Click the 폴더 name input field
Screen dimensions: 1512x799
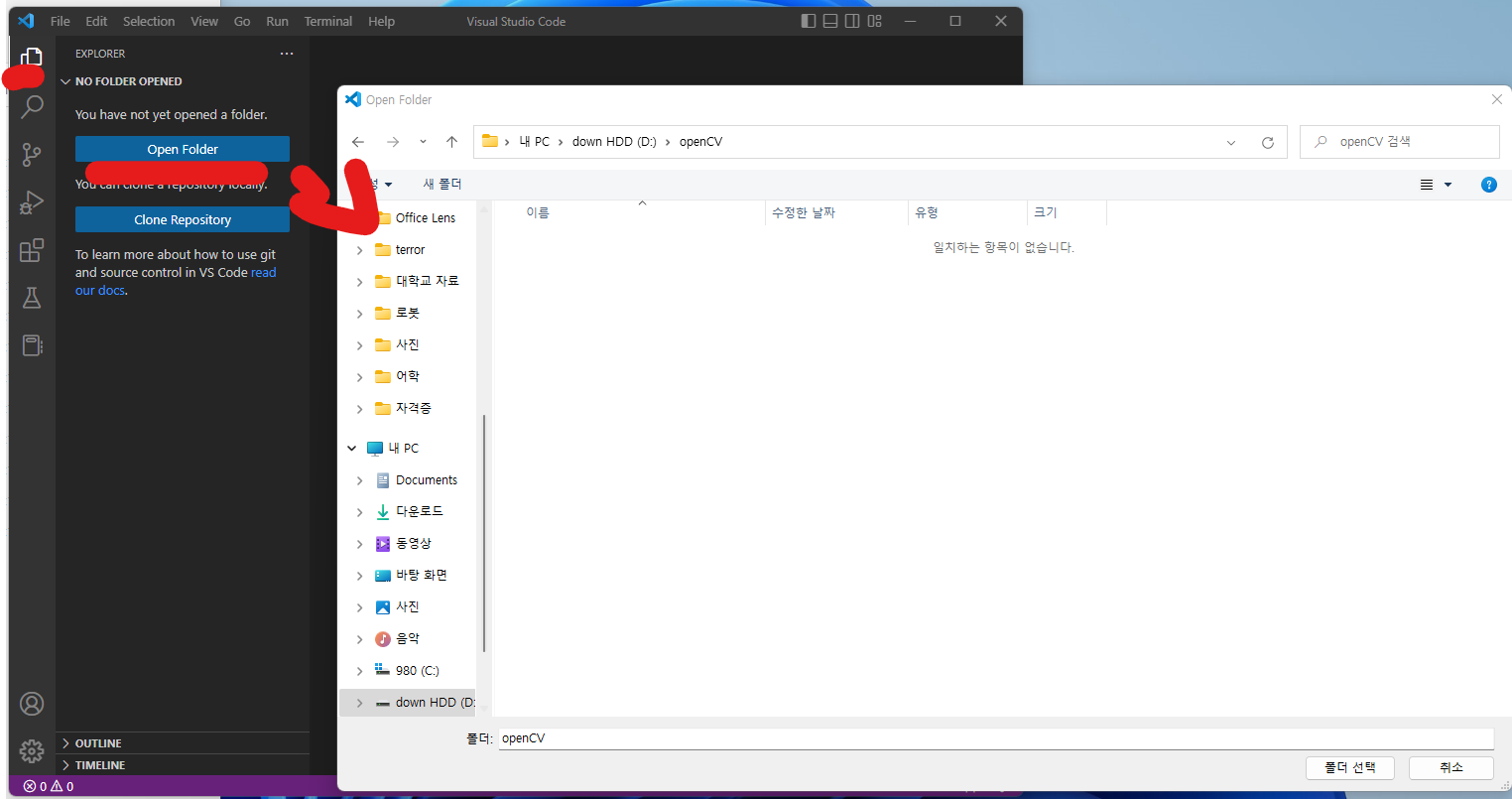996,738
